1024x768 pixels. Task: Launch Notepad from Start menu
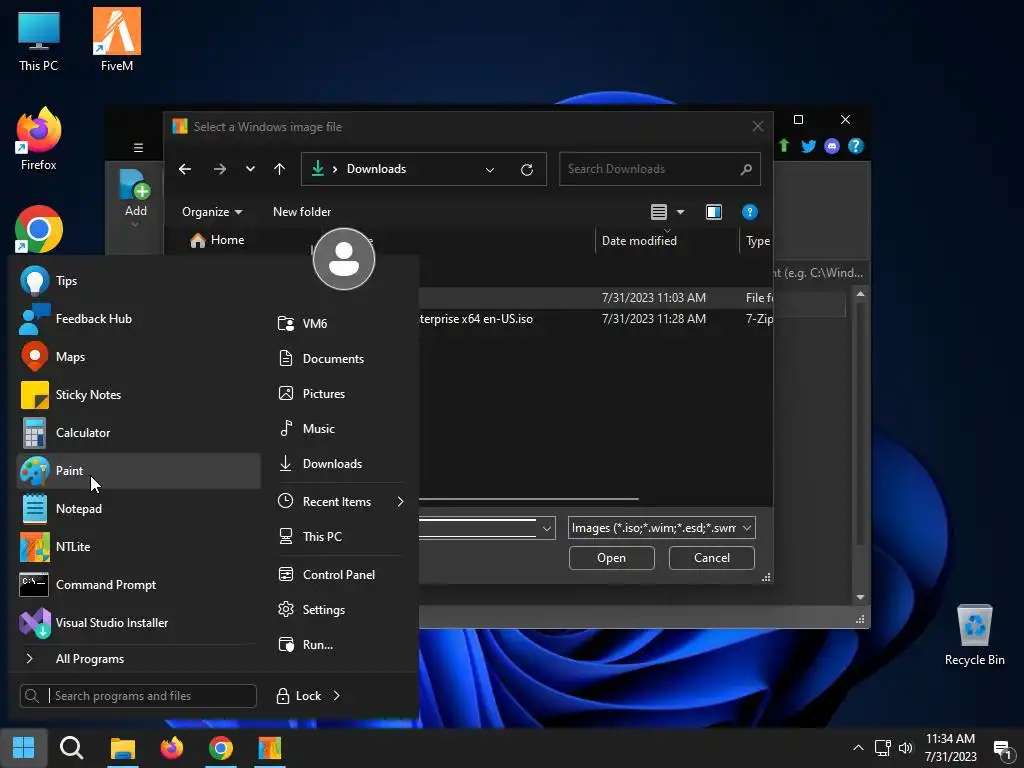pyautogui.click(x=138, y=509)
